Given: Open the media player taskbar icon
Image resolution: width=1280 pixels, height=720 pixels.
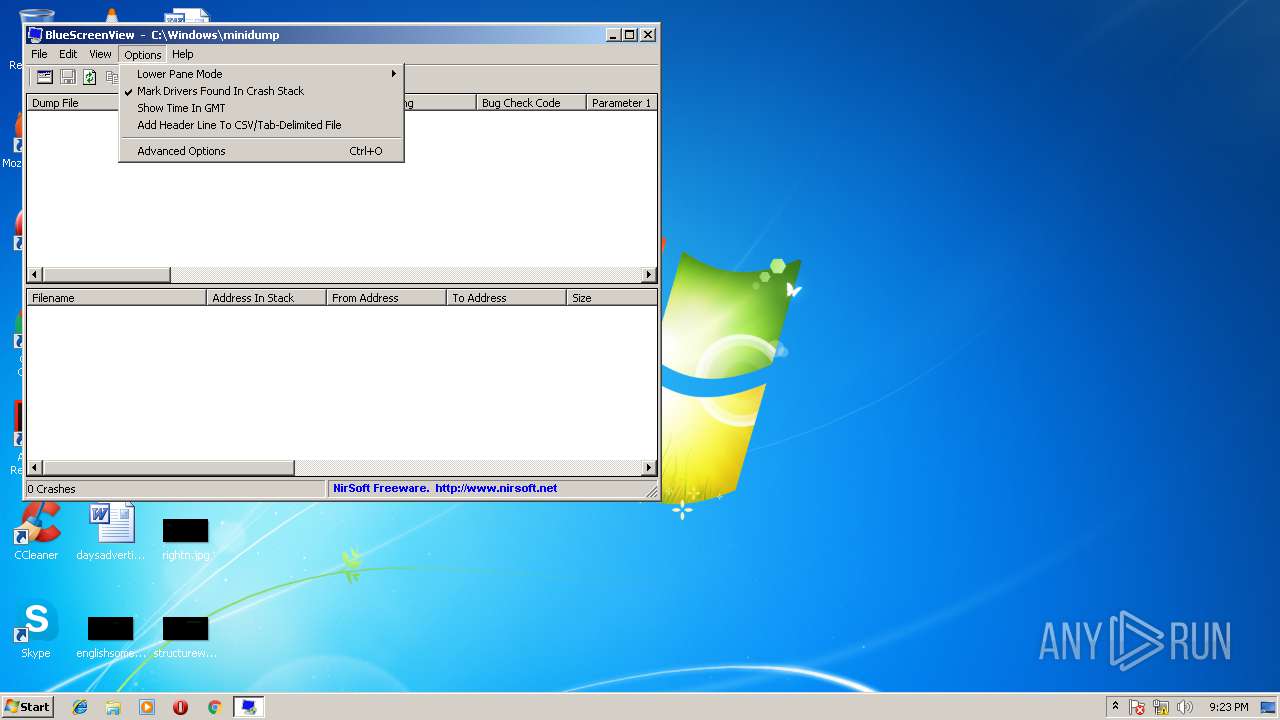Looking at the screenshot, I should click(x=147, y=707).
